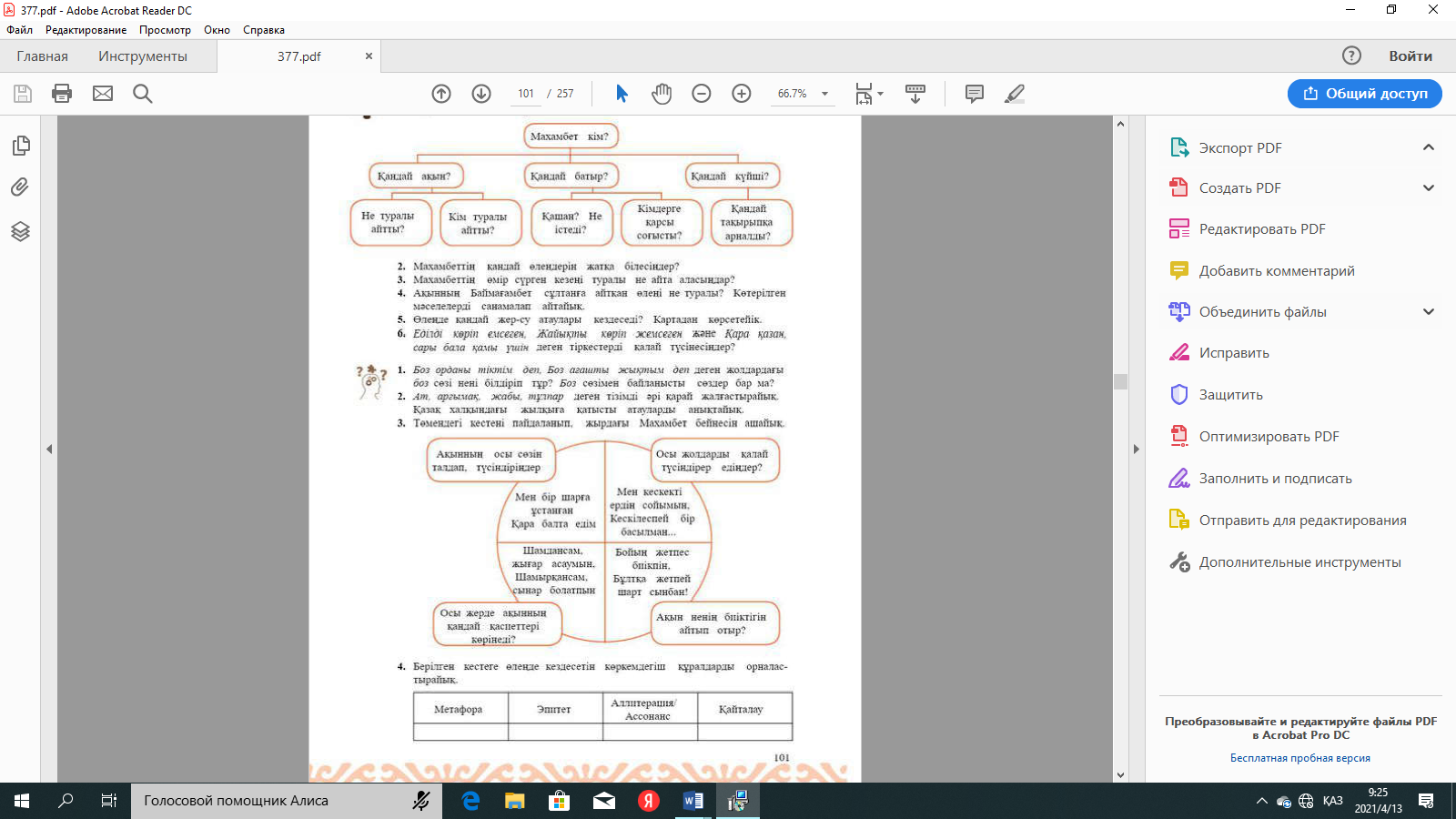The width and height of the screenshot is (1456, 819).
Task: Open the page thumbnails panel
Action: pos(20,146)
